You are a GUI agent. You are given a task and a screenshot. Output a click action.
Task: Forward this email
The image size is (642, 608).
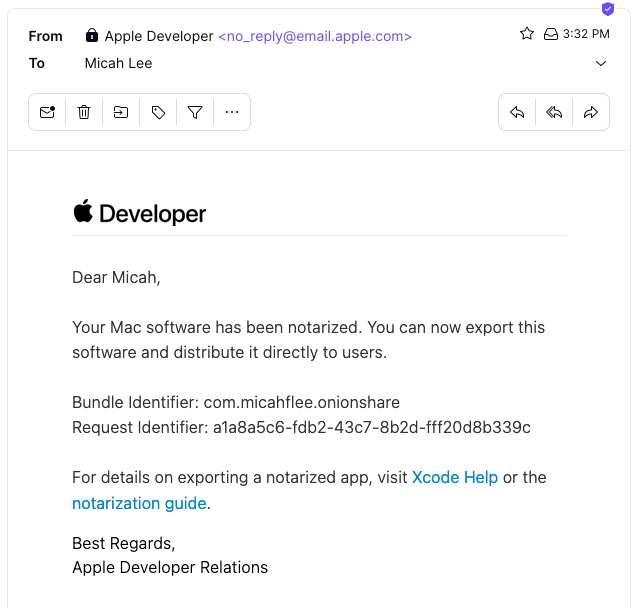click(x=591, y=112)
